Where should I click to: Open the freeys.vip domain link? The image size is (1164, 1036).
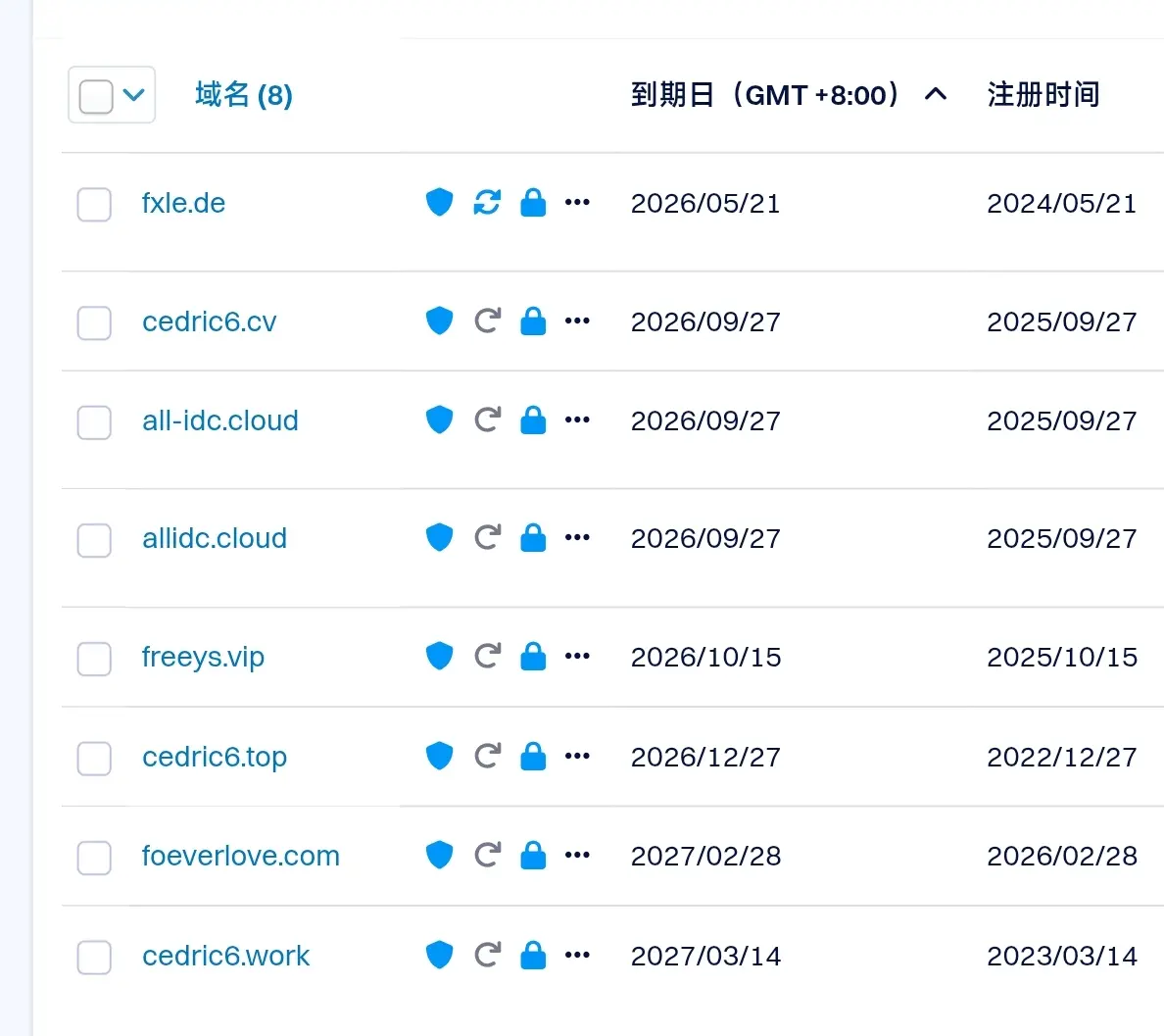point(203,658)
